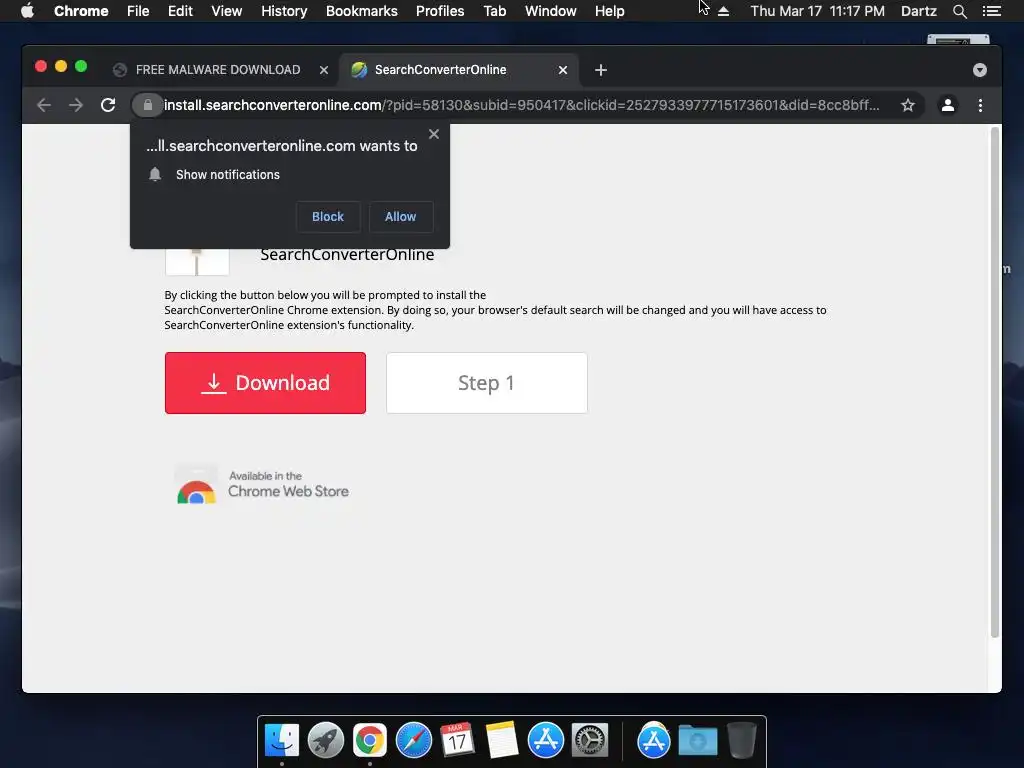Open the Downloads folder in the Dock
This screenshot has width=1024, height=768.
pyautogui.click(x=697, y=741)
